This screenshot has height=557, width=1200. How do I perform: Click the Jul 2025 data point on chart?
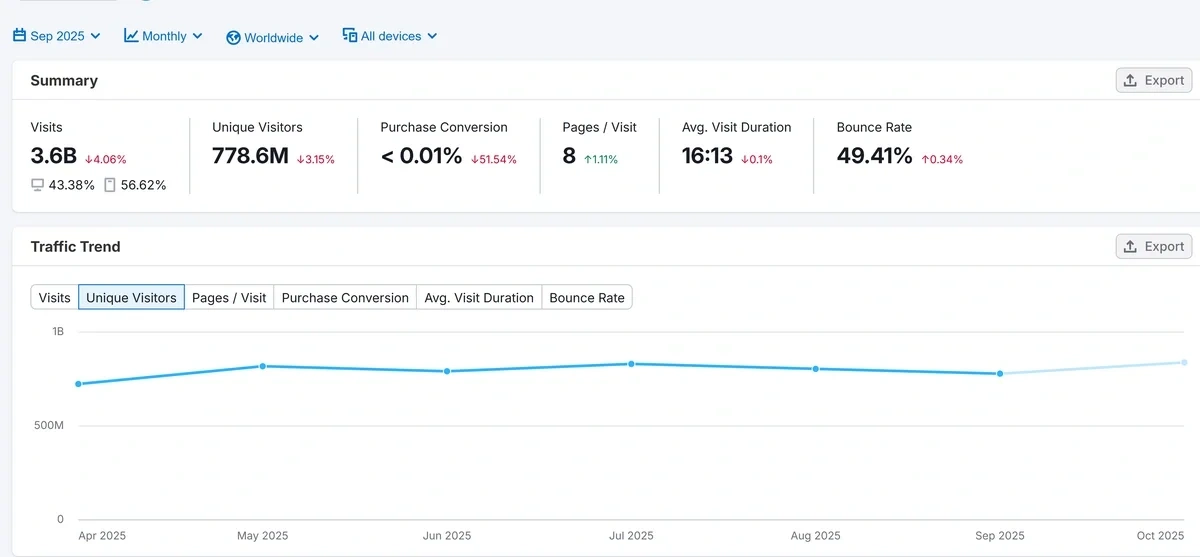(x=631, y=364)
